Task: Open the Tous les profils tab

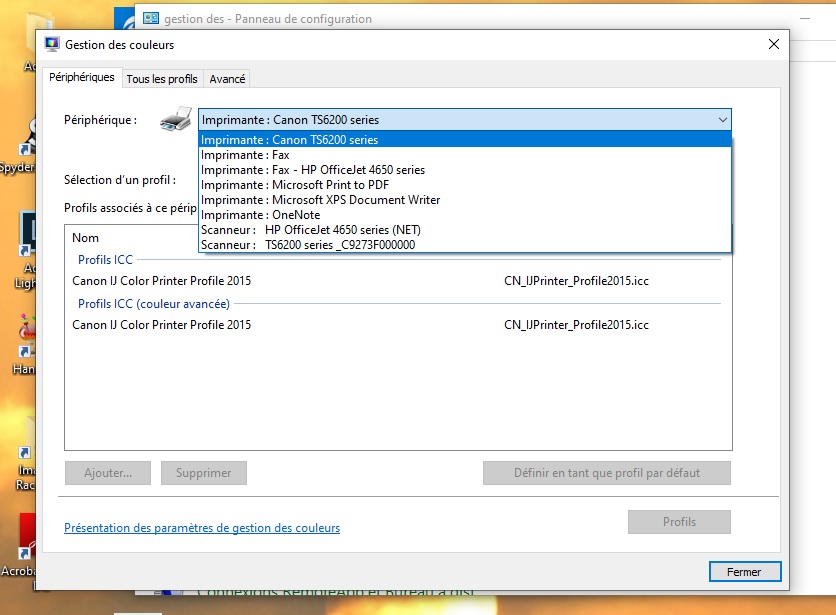Action: pos(162,79)
